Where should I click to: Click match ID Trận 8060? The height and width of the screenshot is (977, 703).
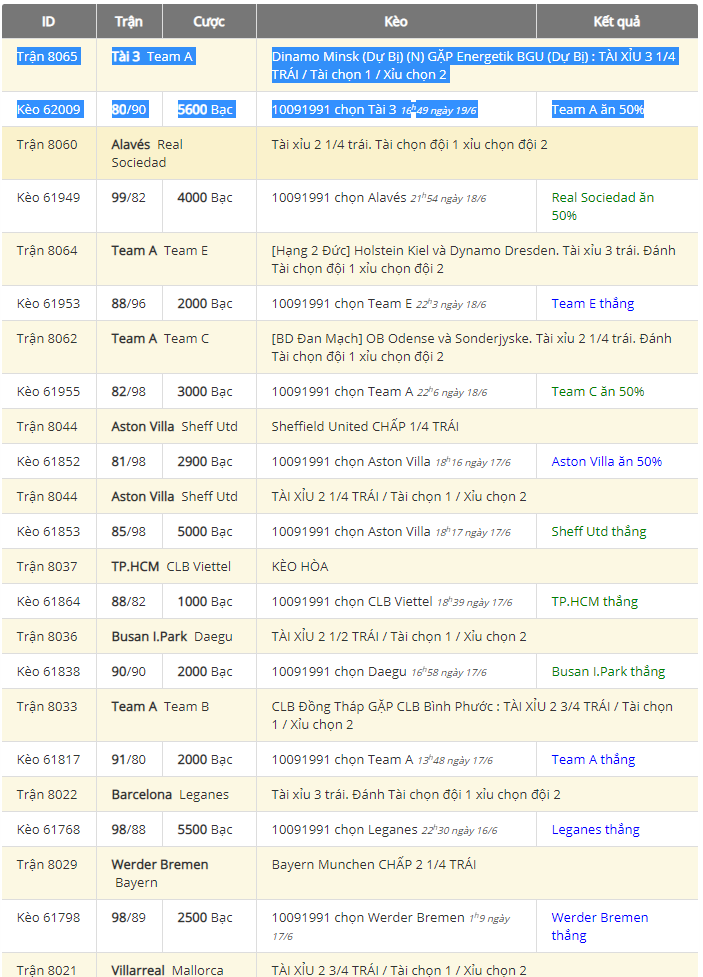[47, 144]
